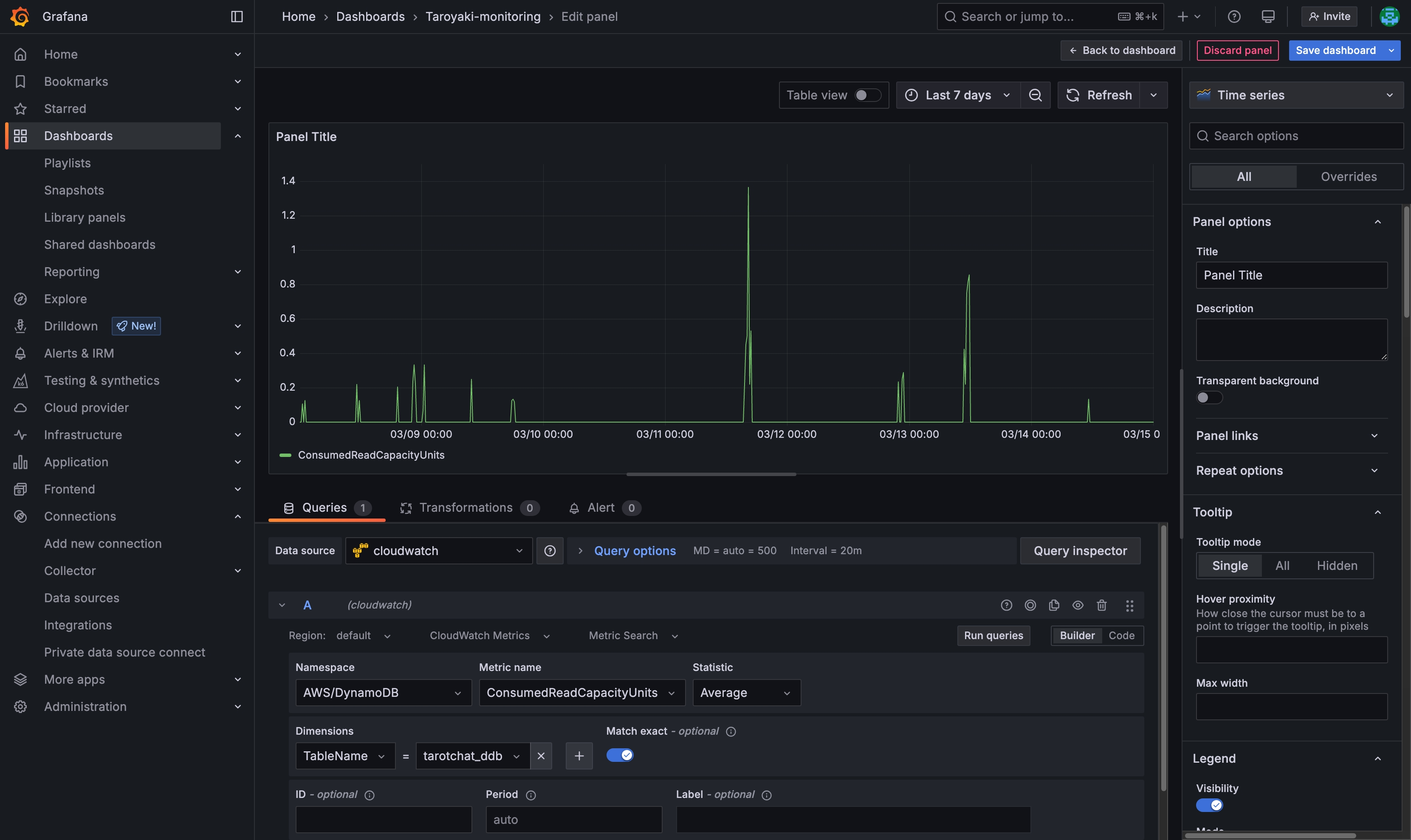
Task: Turn on Transparent background switch
Action: pyautogui.click(x=1208, y=397)
